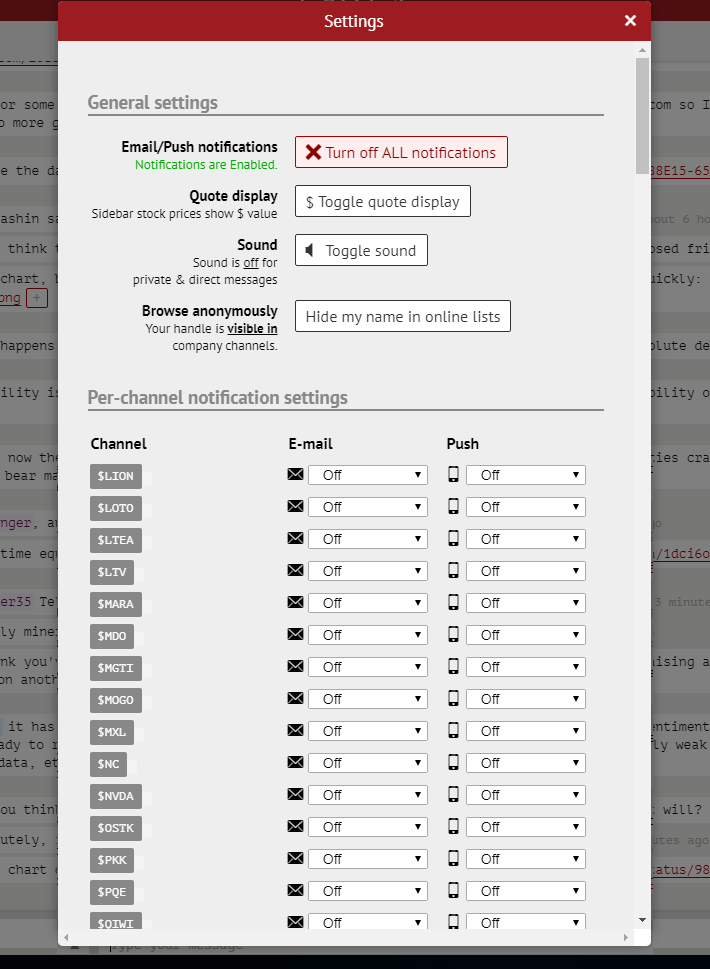Click the $PKK channel tag

pos(112,860)
